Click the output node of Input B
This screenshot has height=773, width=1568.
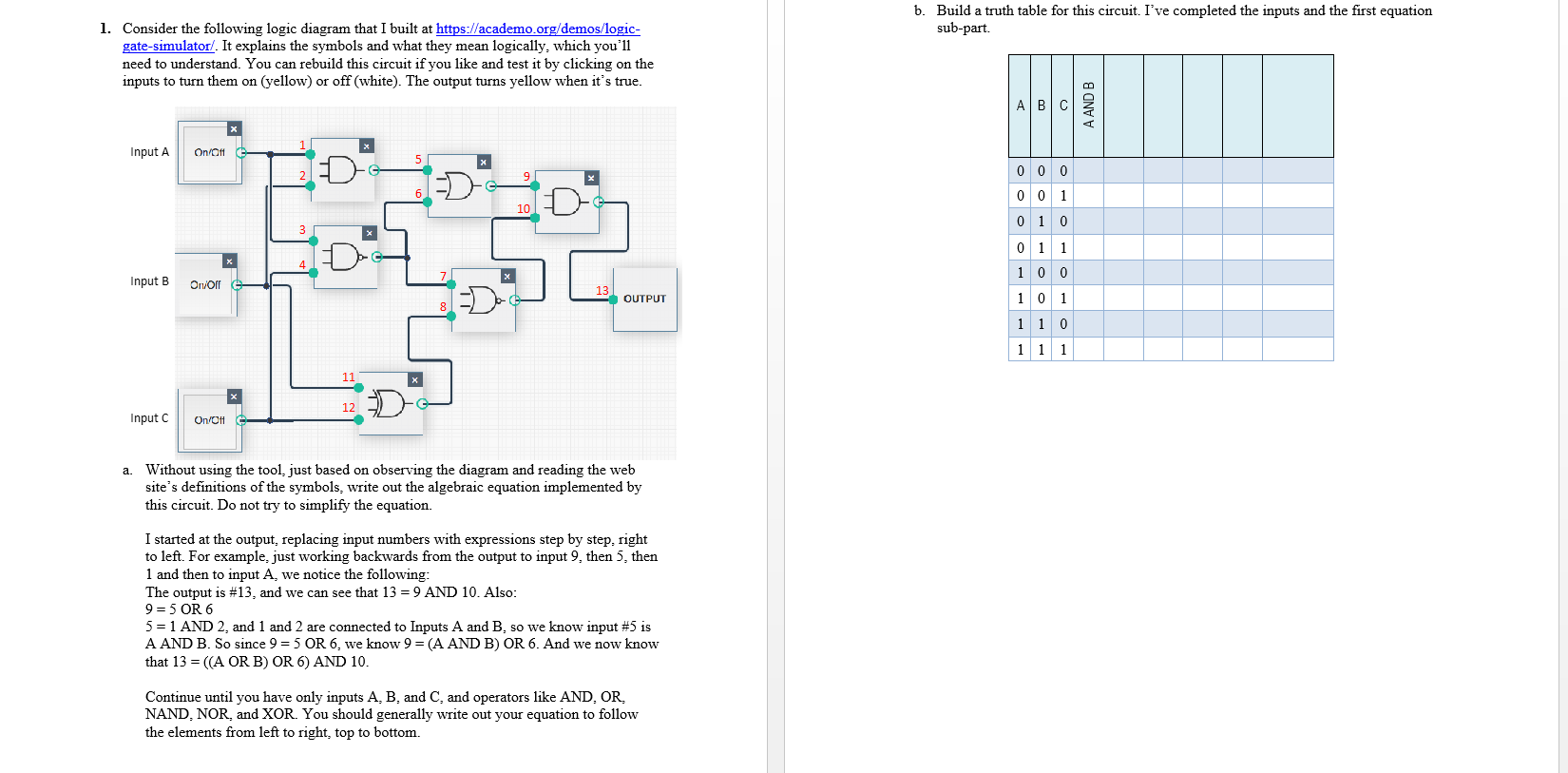[238, 284]
